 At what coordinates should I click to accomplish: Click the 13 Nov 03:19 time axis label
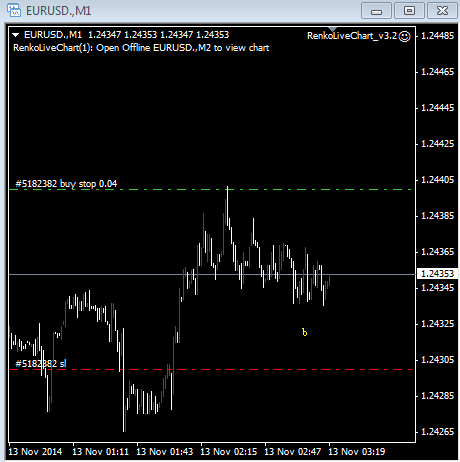(x=357, y=452)
